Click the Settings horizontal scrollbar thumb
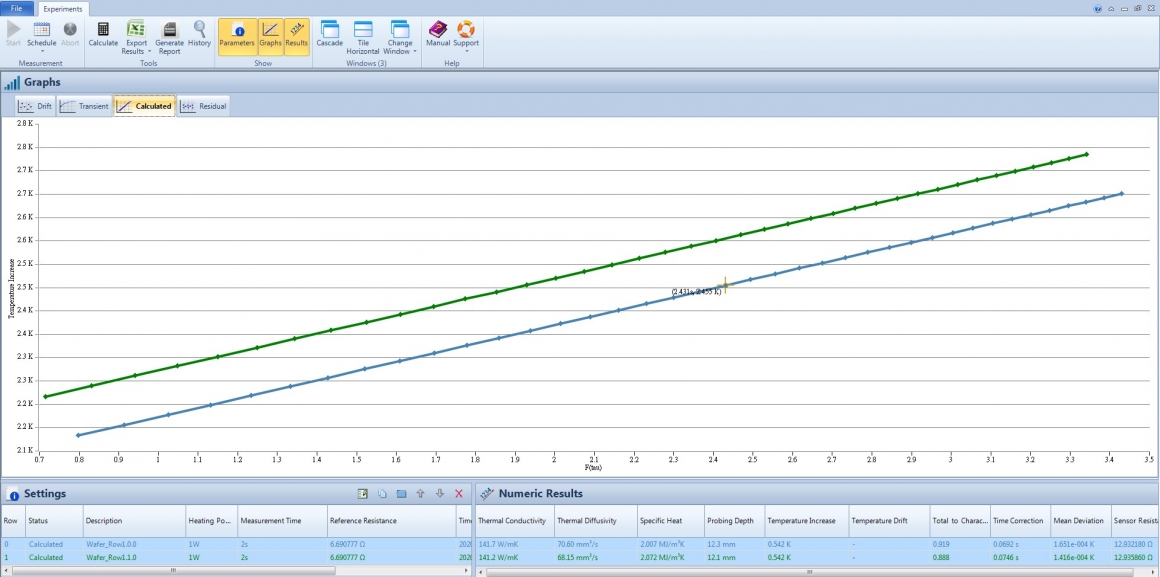Image resolution: width=1160 pixels, height=577 pixels. click(173, 570)
